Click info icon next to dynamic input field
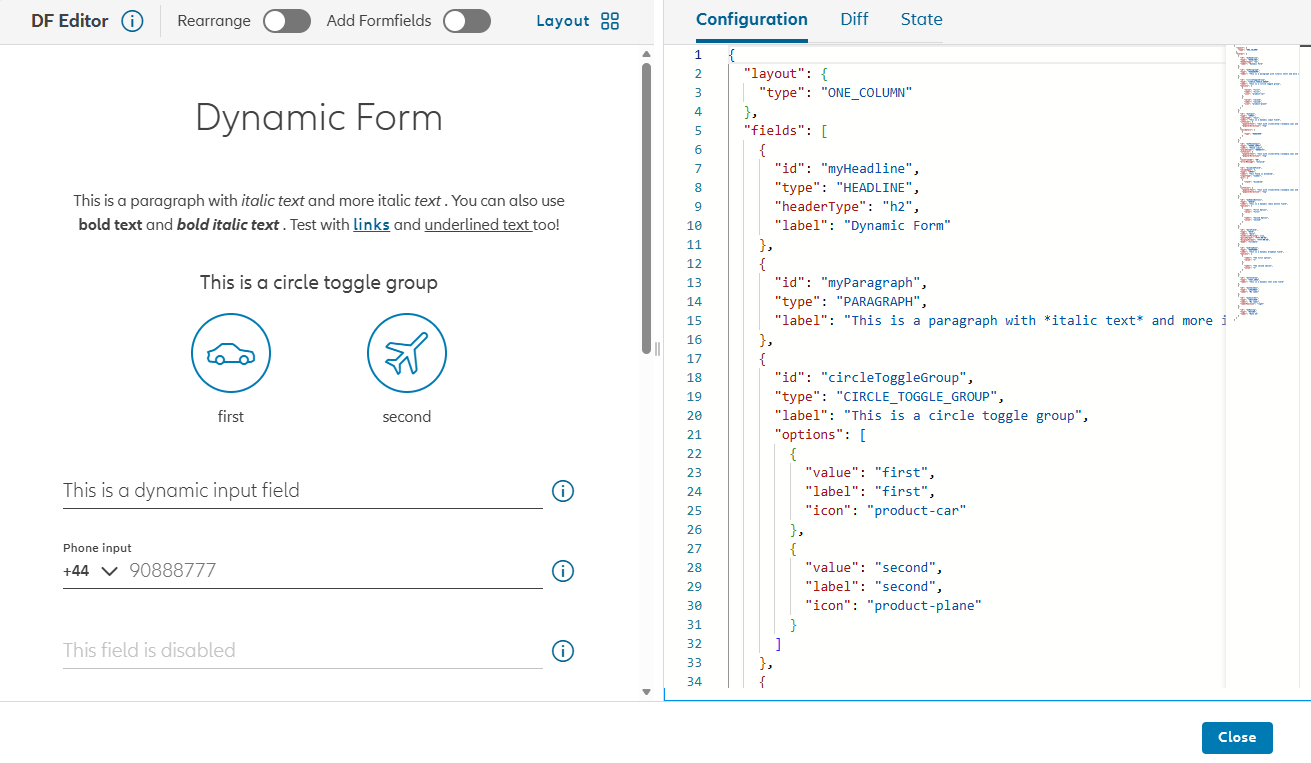Viewport: 1311px width, 763px height. tap(563, 491)
